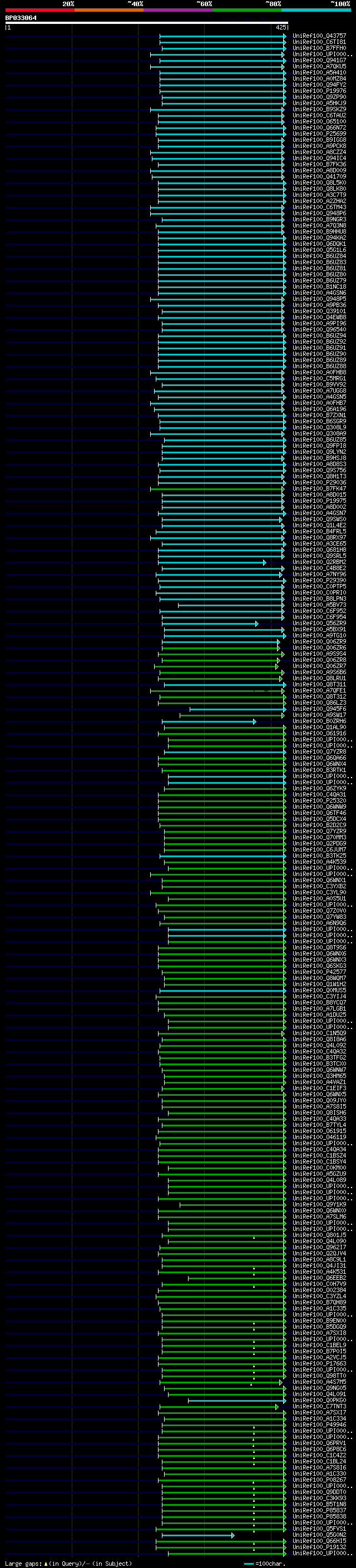The width and height of the screenshot is (356, 1568).
Task: Open the UniRef100_Q8LK80 hit link
Action: pos(319,189)
